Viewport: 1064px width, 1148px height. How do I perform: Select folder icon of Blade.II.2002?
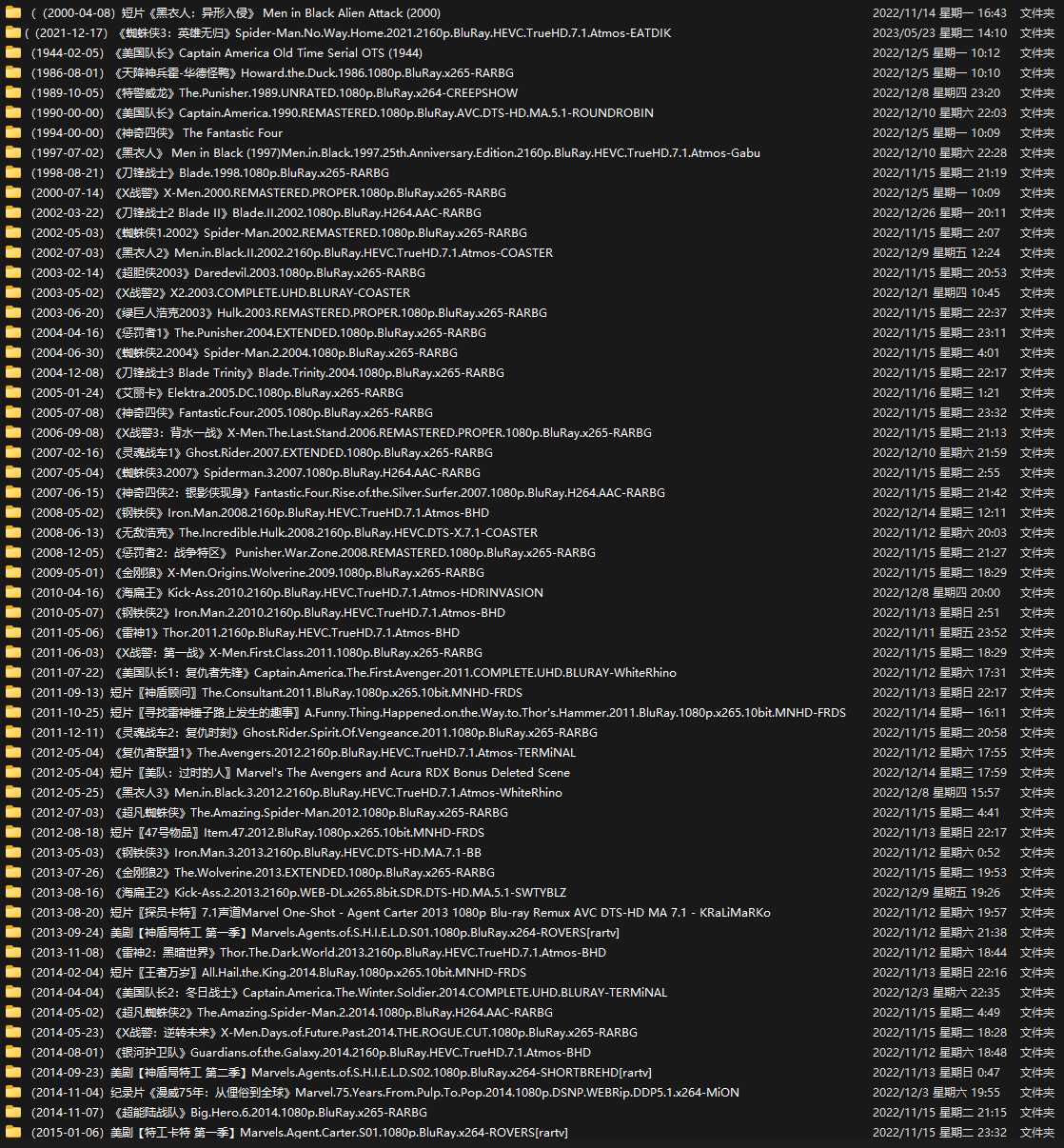coord(12,213)
